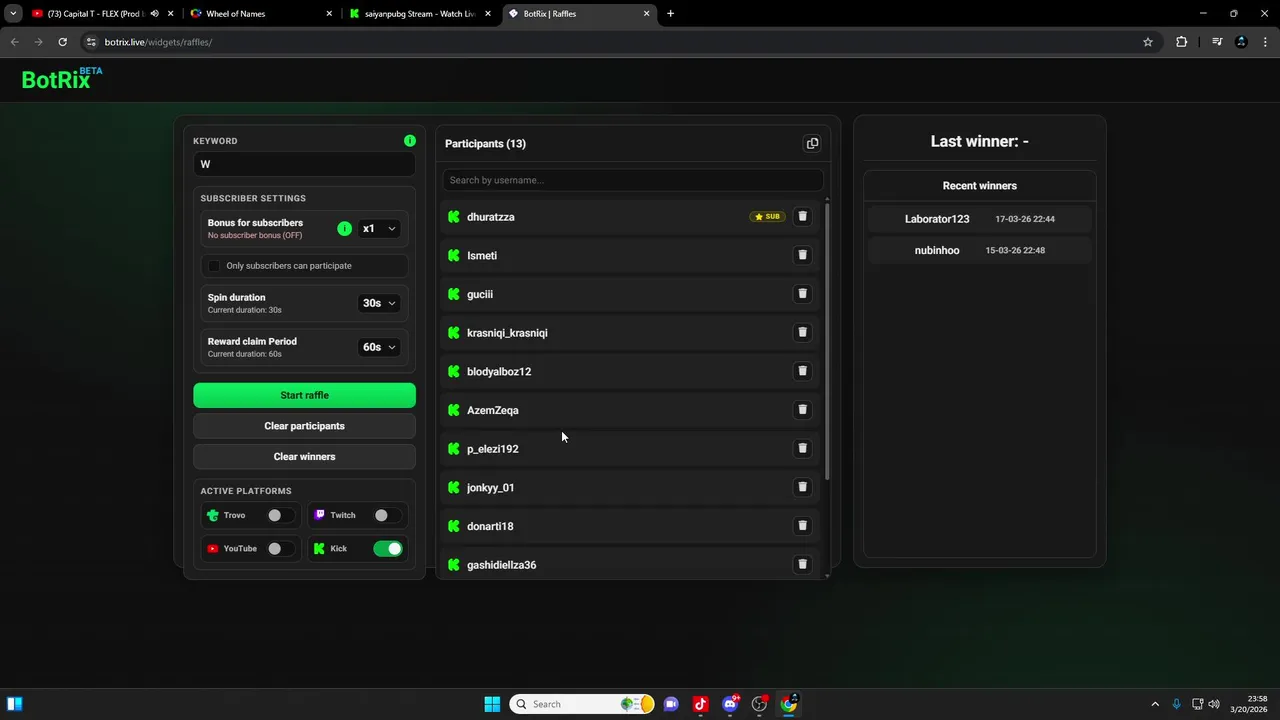1280x720 pixels.
Task: Delete guciii from the participants
Action: pyautogui.click(x=802, y=293)
